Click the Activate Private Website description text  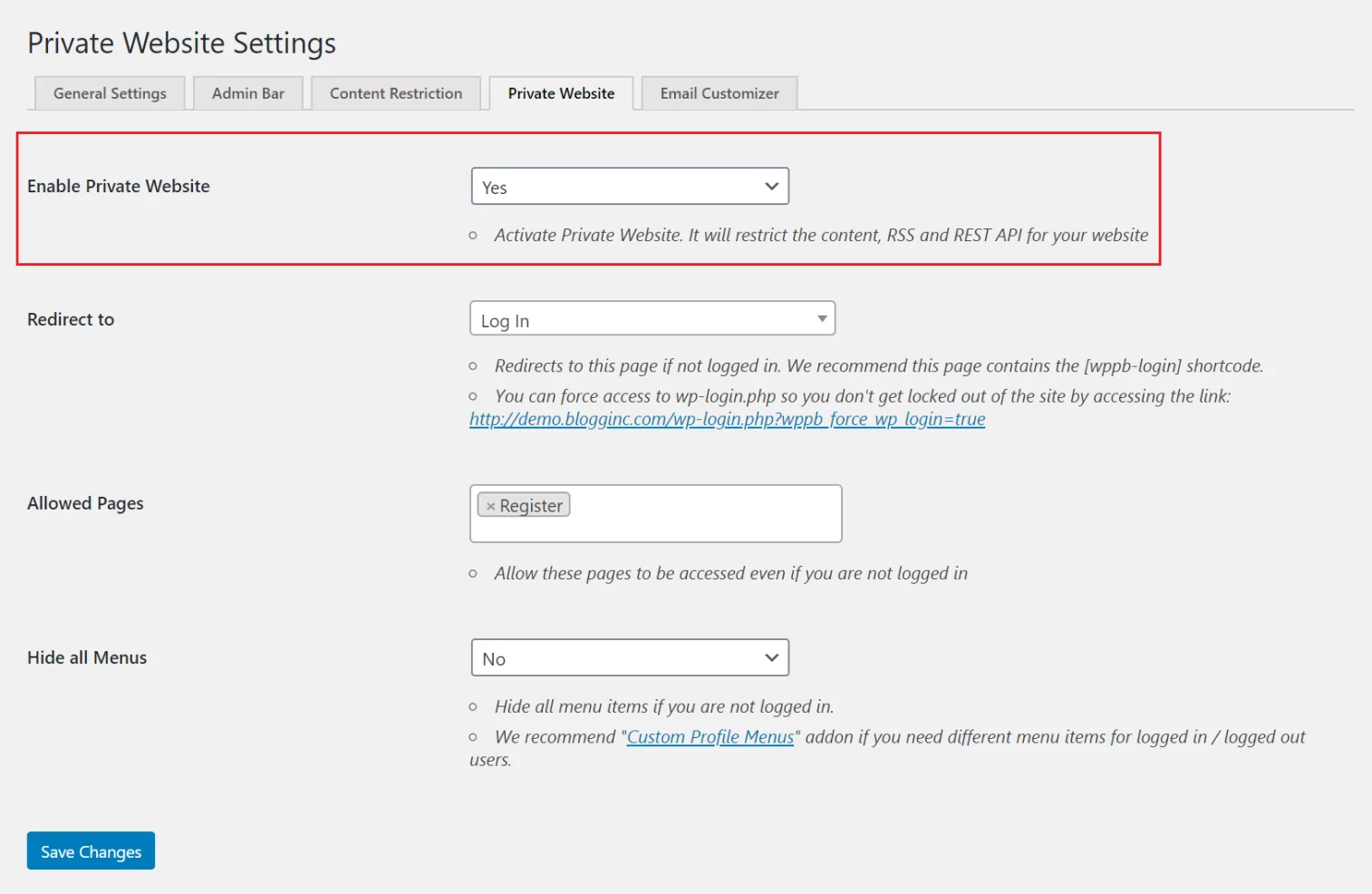pos(820,235)
